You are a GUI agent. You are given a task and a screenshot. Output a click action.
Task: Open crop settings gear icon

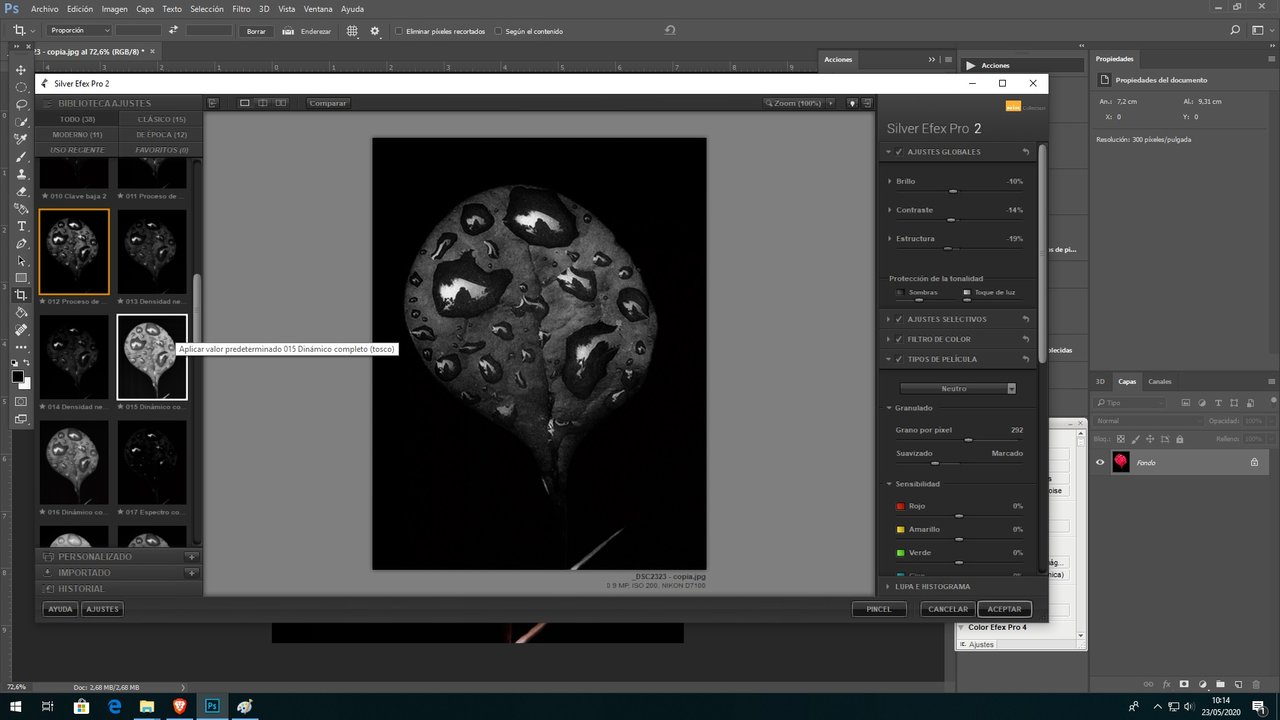pyautogui.click(x=375, y=31)
